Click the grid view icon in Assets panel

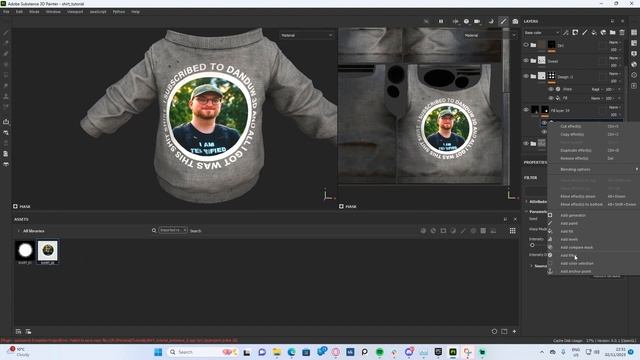click(x=512, y=231)
